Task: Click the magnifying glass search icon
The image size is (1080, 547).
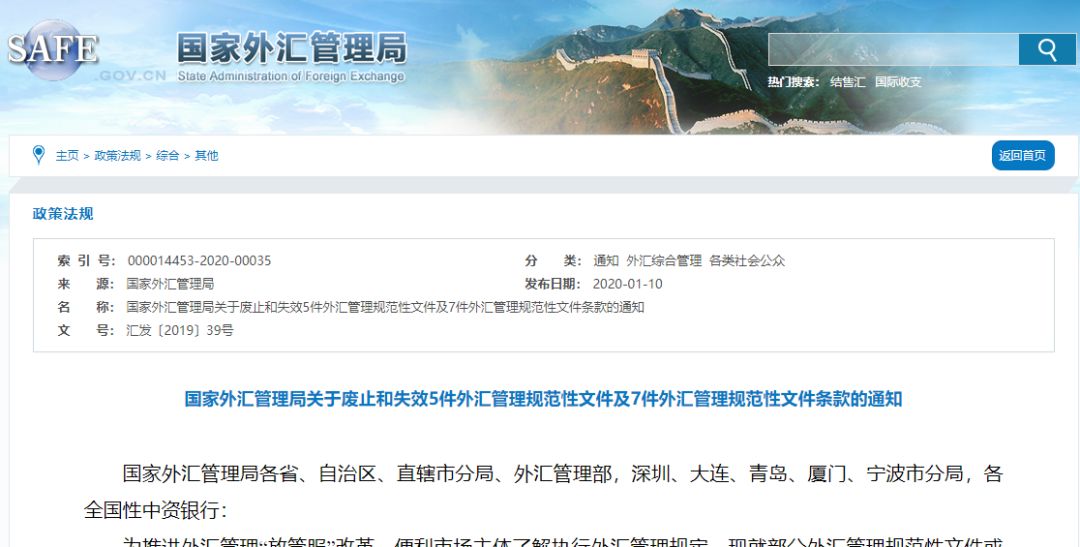Action: click(1047, 50)
